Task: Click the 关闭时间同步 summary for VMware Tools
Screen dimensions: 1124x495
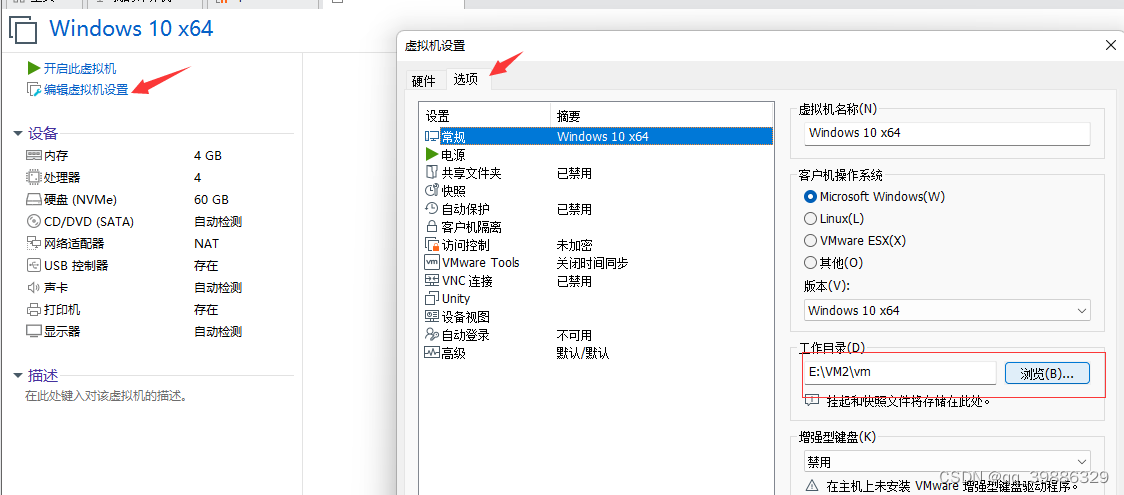Action: point(592,263)
